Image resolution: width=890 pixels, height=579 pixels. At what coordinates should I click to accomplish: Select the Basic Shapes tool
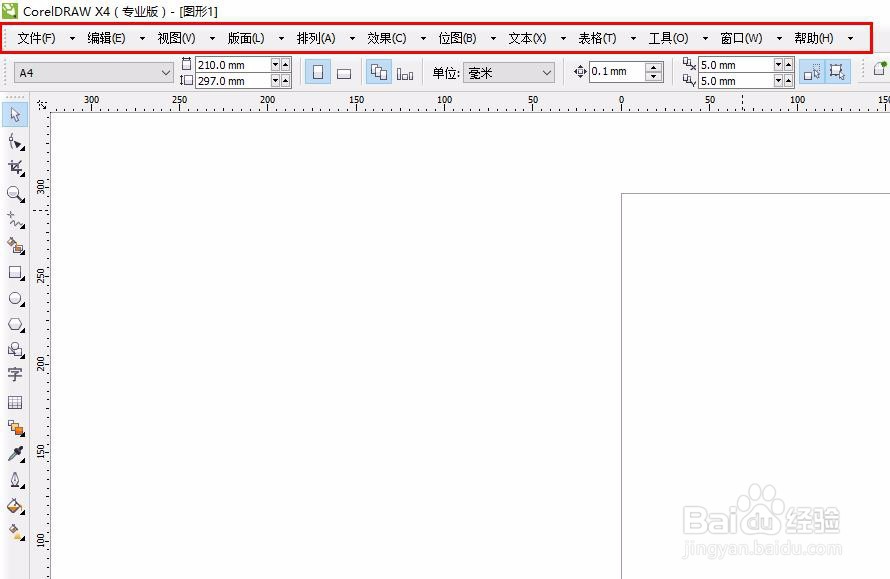15,350
